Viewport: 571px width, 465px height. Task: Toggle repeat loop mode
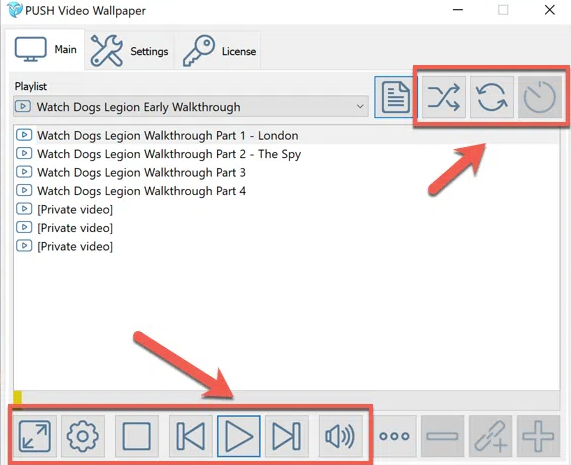(x=492, y=97)
